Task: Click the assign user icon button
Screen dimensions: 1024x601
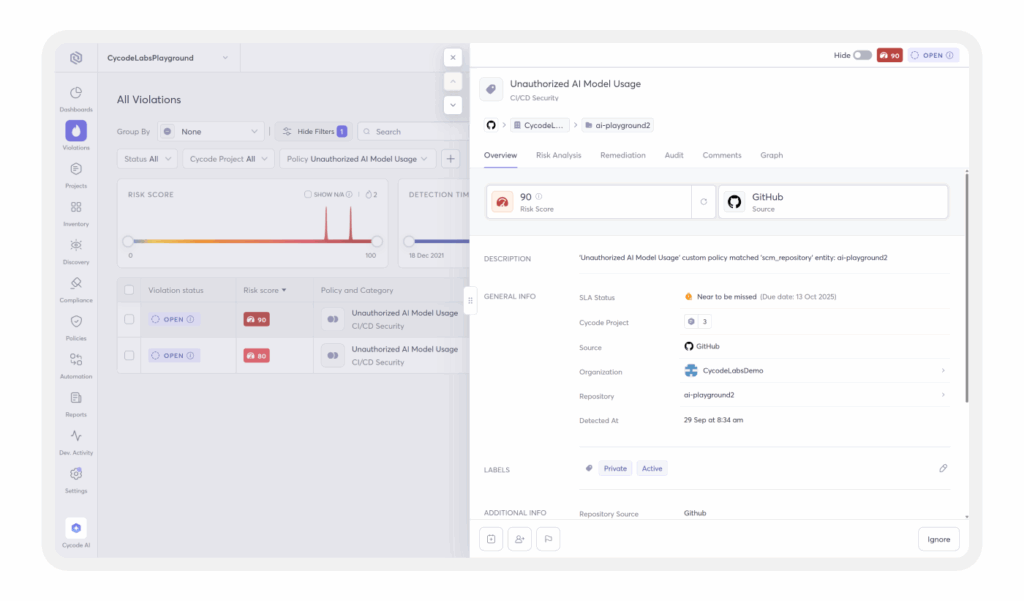Action: coord(519,539)
